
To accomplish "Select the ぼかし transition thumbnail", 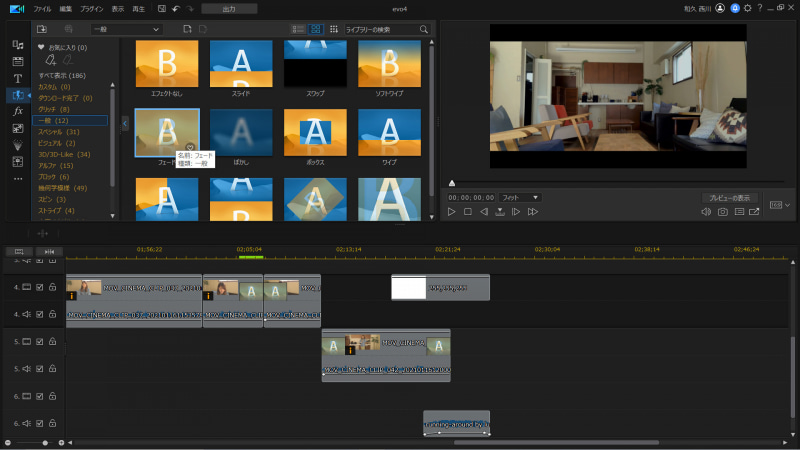I will click(x=241, y=133).
